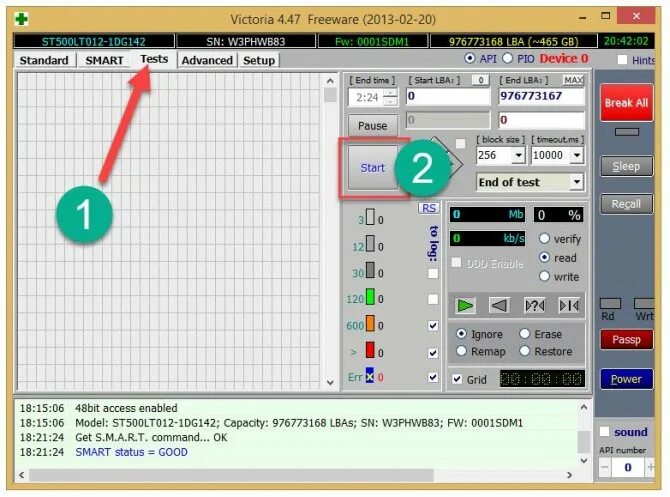
Task: Choose the Restore bad block action
Action: pyautogui.click(x=524, y=351)
